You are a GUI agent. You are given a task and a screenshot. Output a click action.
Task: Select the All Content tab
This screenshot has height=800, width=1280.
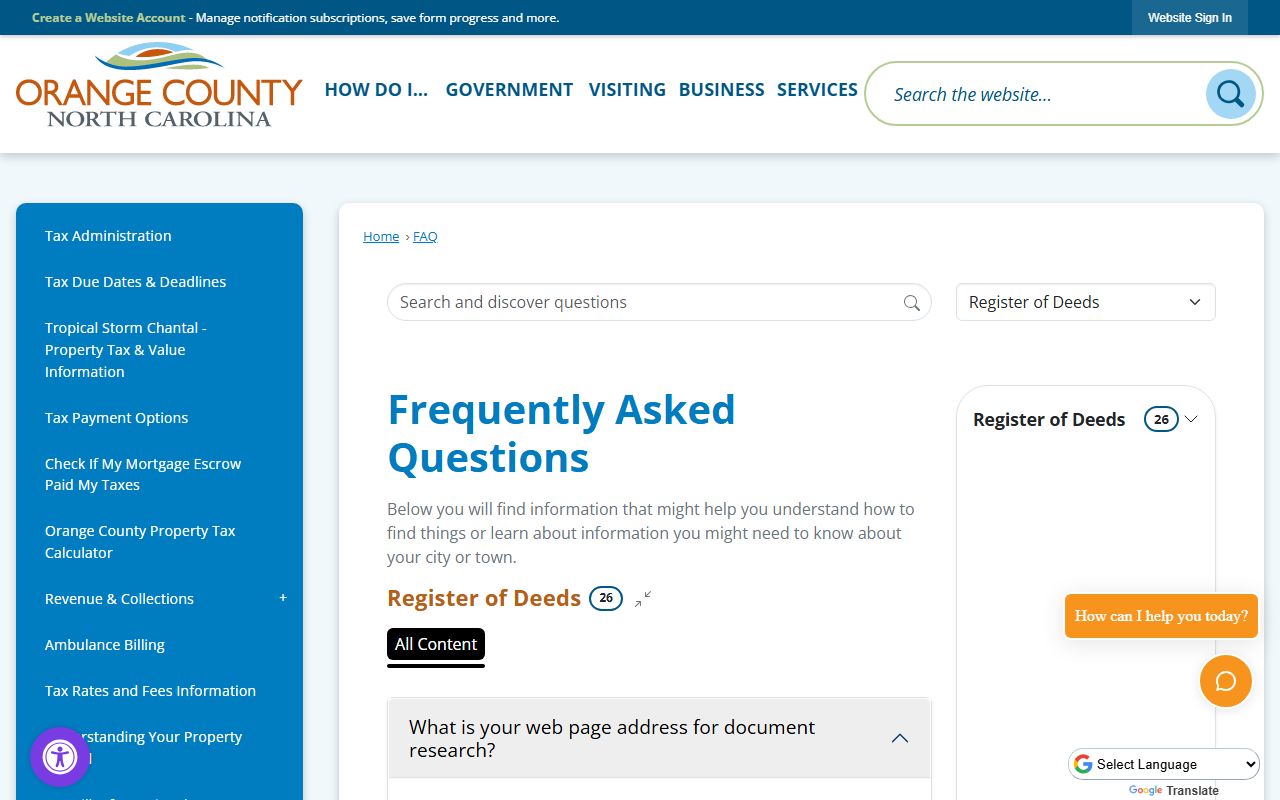click(436, 645)
